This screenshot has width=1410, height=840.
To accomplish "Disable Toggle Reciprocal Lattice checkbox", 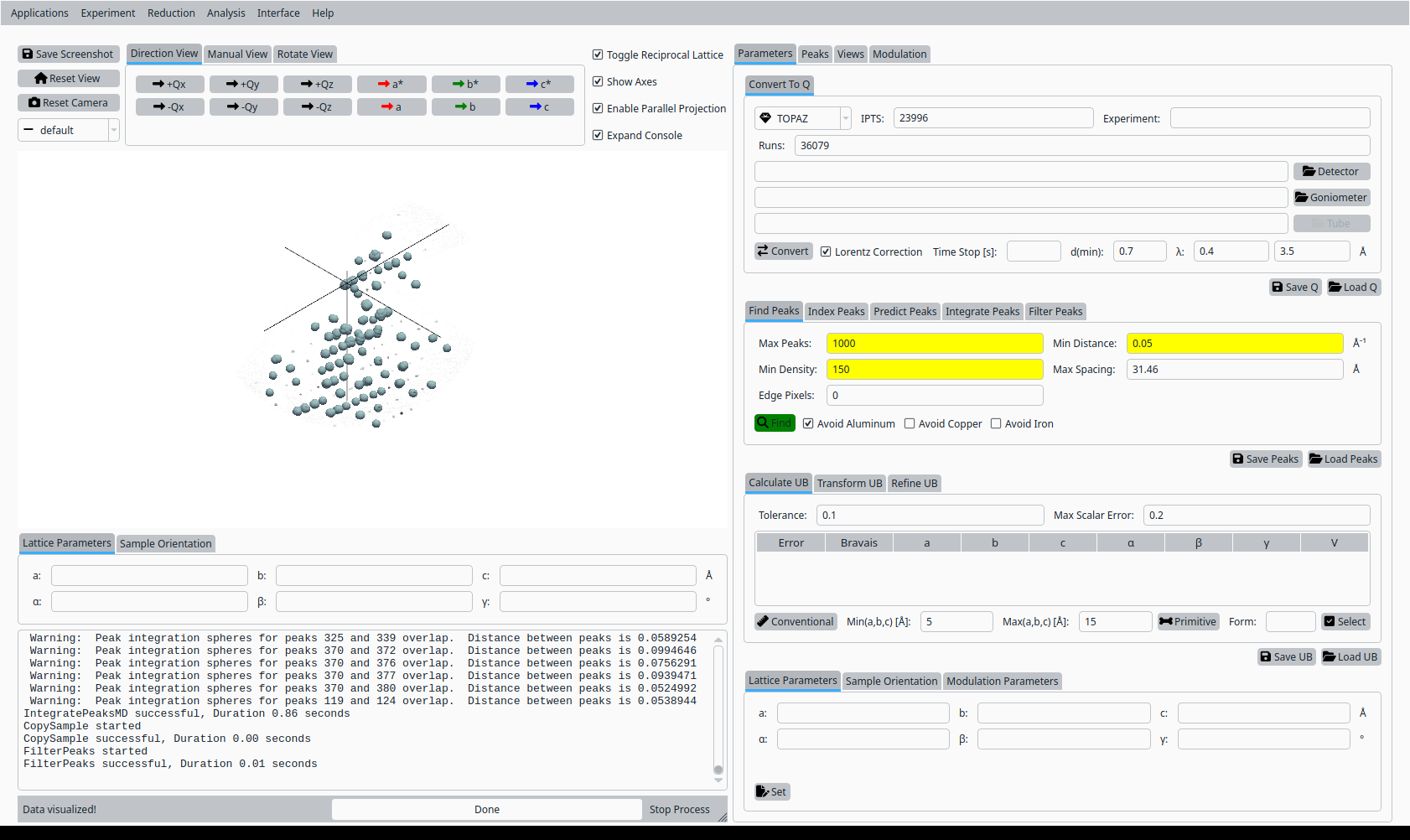I will pos(598,55).
